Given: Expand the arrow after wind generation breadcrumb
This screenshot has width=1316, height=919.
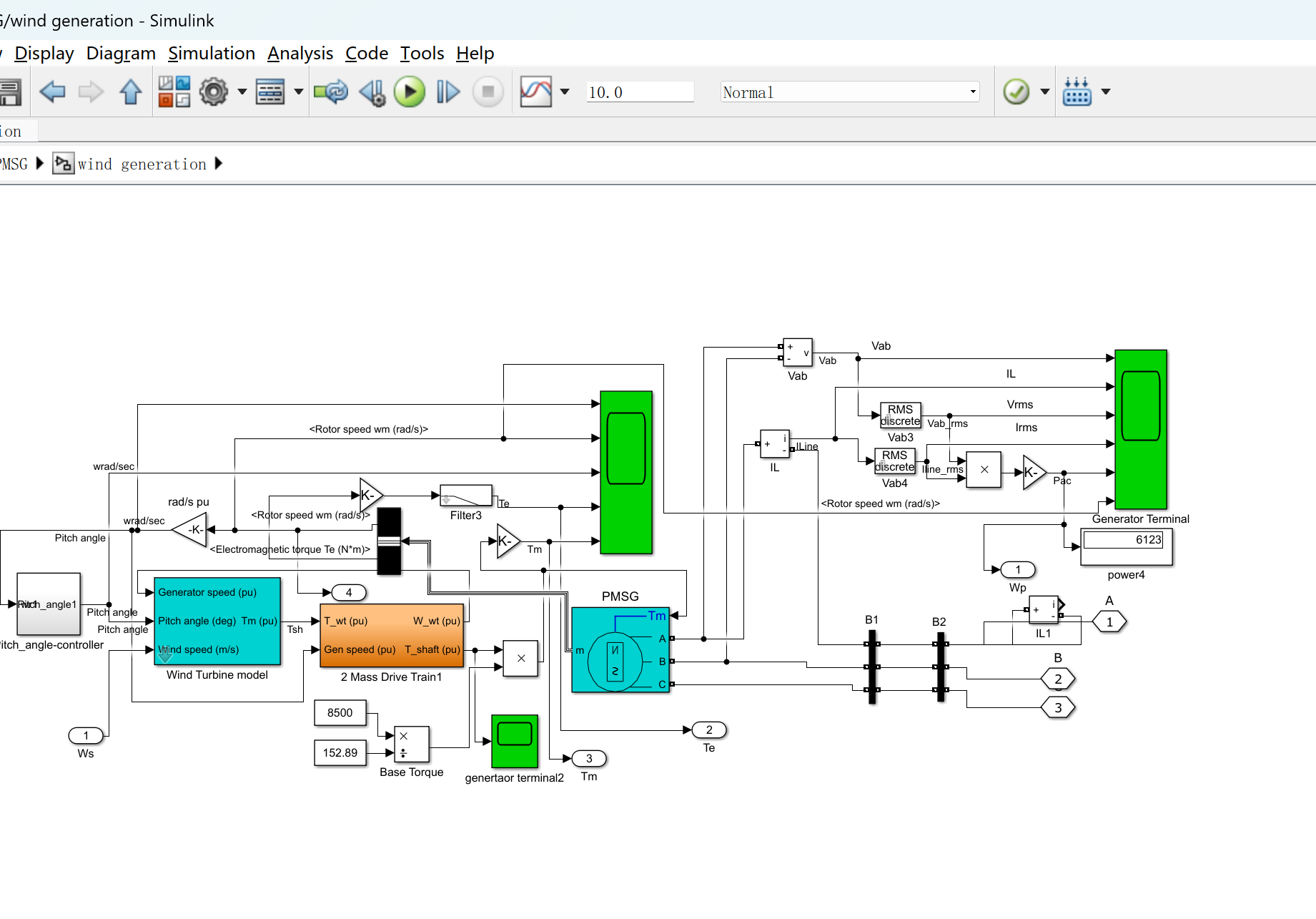Looking at the screenshot, I should pos(219,164).
